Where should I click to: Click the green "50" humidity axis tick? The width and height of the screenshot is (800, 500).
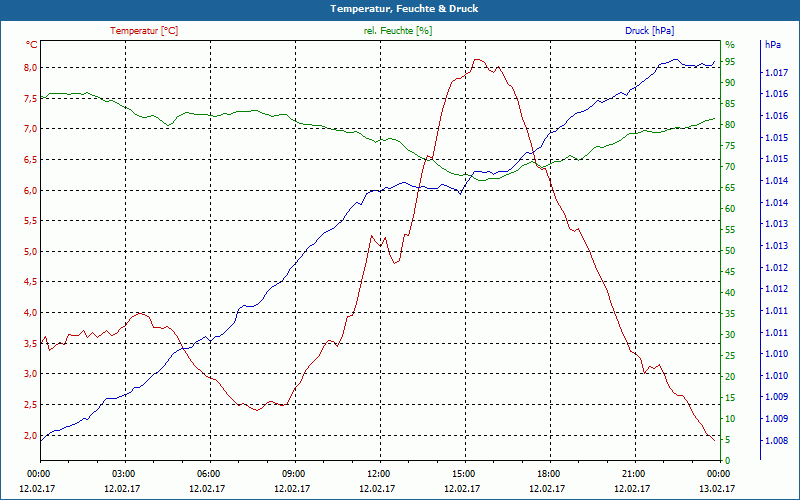tap(730, 251)
